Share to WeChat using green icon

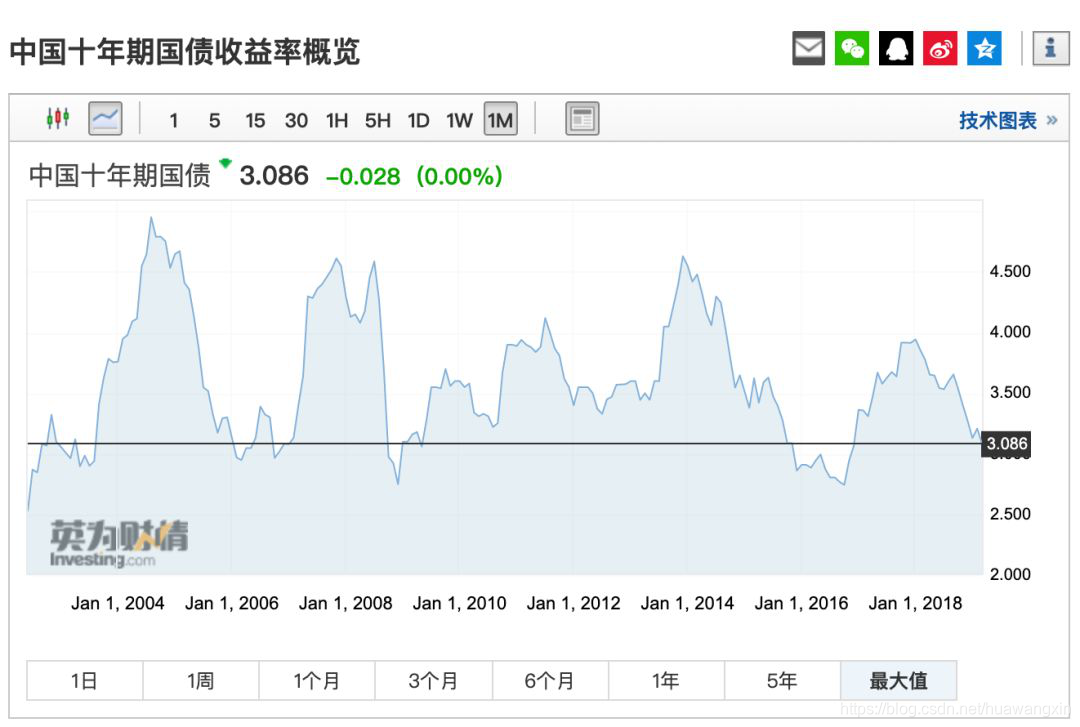point(852,48)
